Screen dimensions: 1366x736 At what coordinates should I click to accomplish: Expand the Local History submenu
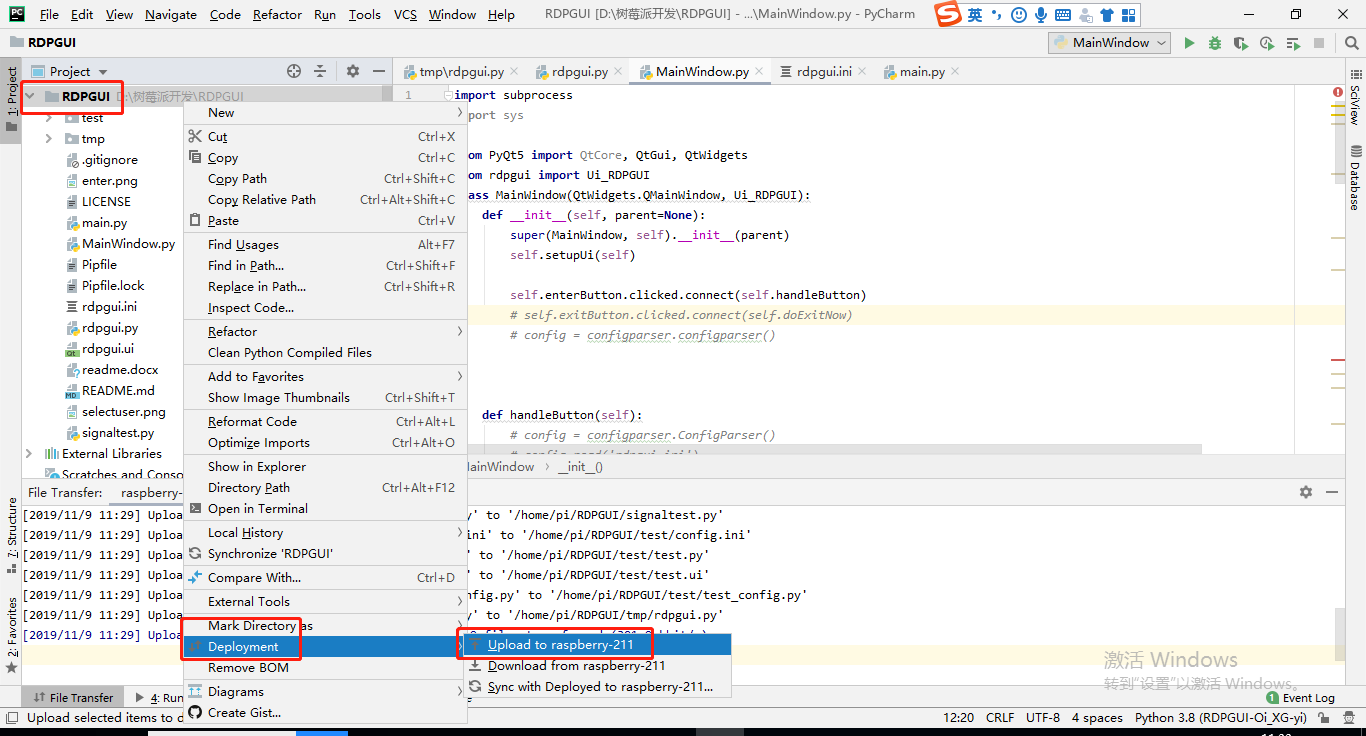[325, 533]
